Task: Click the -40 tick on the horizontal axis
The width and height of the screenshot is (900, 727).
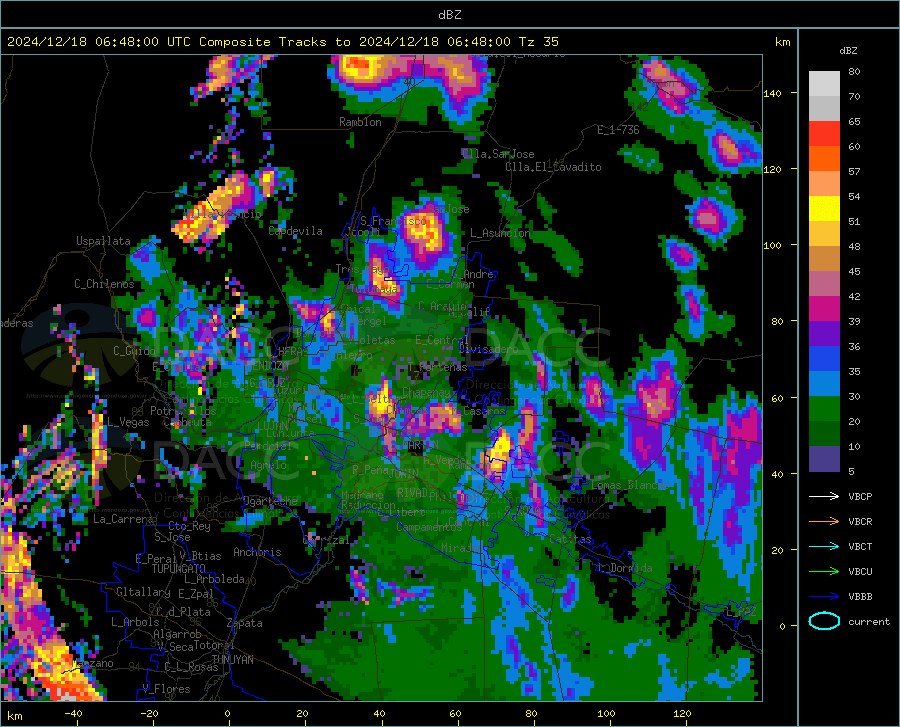Action: click(x=73, y=713)
